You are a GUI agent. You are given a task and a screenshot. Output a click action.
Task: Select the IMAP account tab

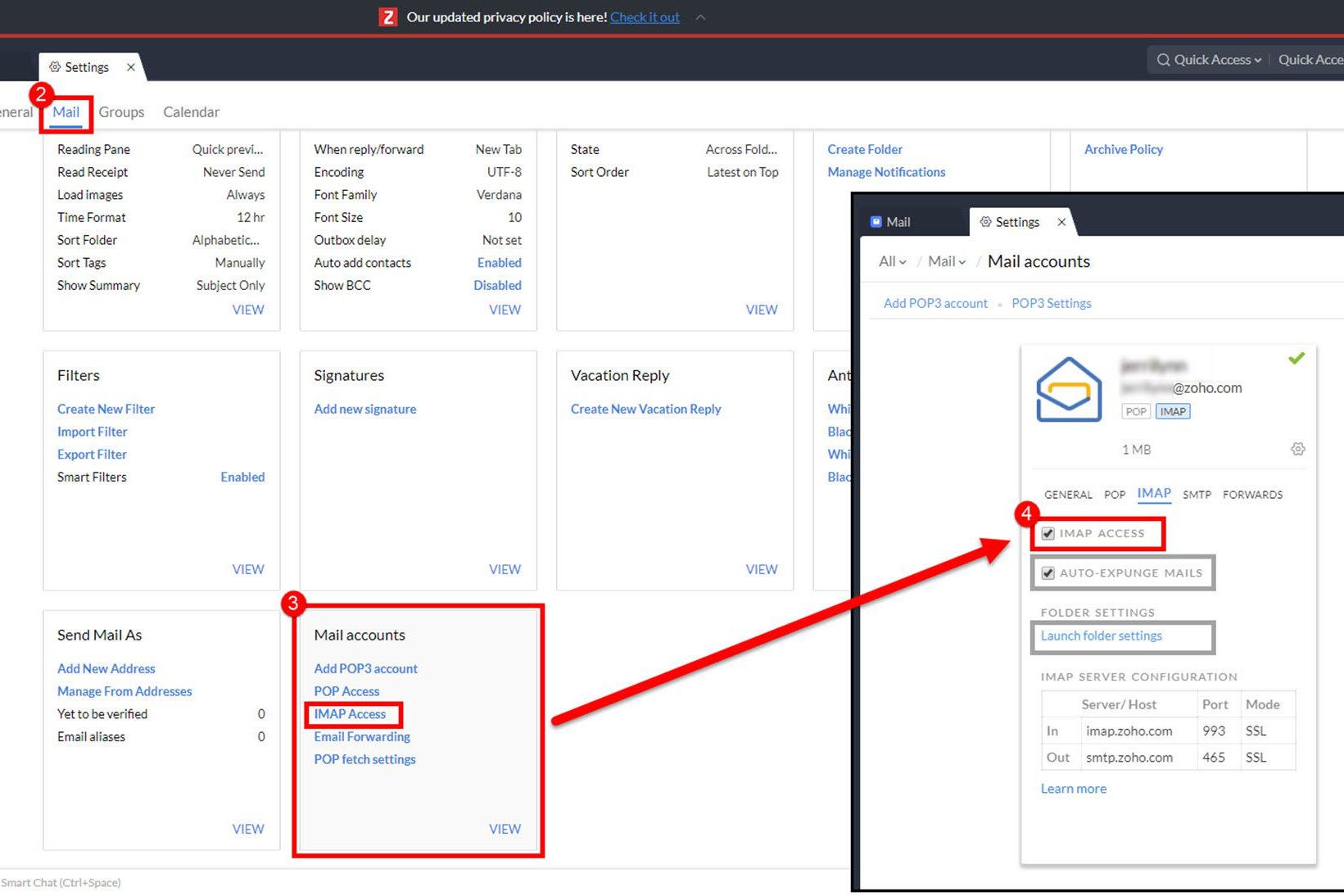1154,493
